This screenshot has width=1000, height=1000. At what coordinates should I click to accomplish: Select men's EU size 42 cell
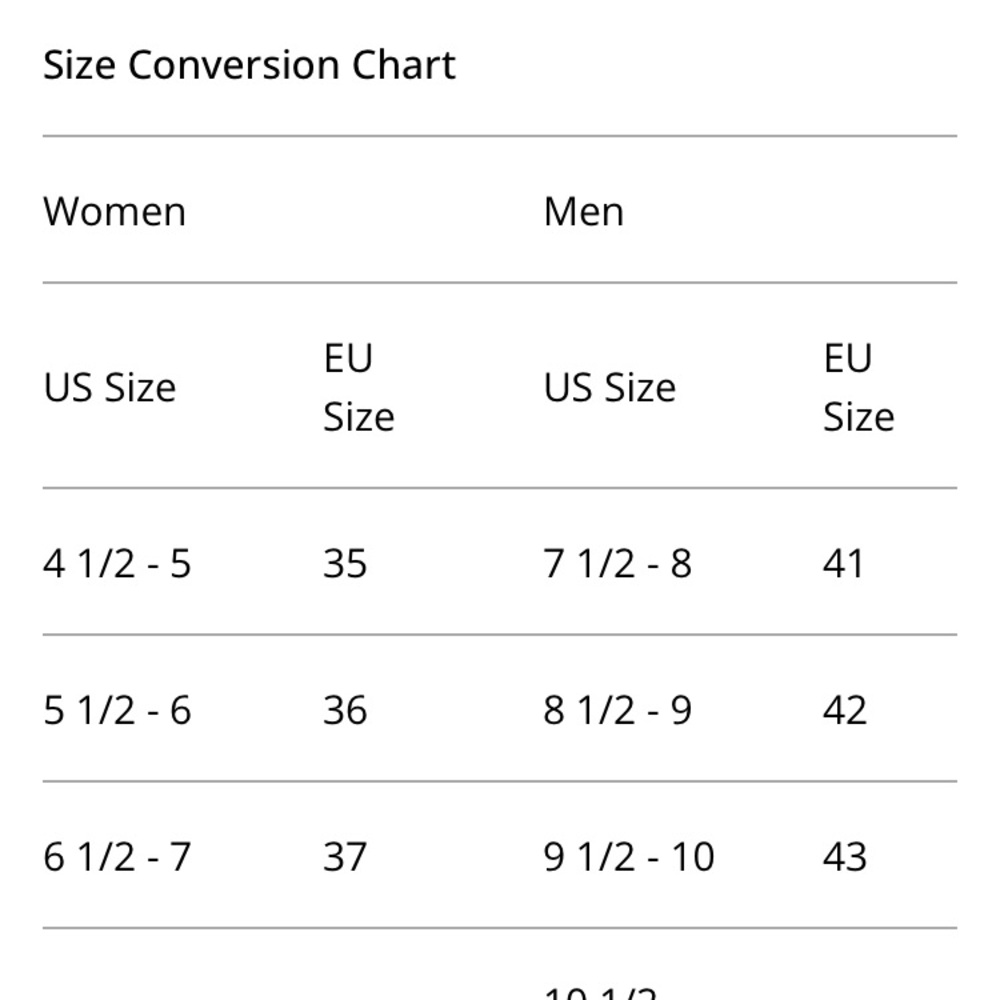coord(845,710)
